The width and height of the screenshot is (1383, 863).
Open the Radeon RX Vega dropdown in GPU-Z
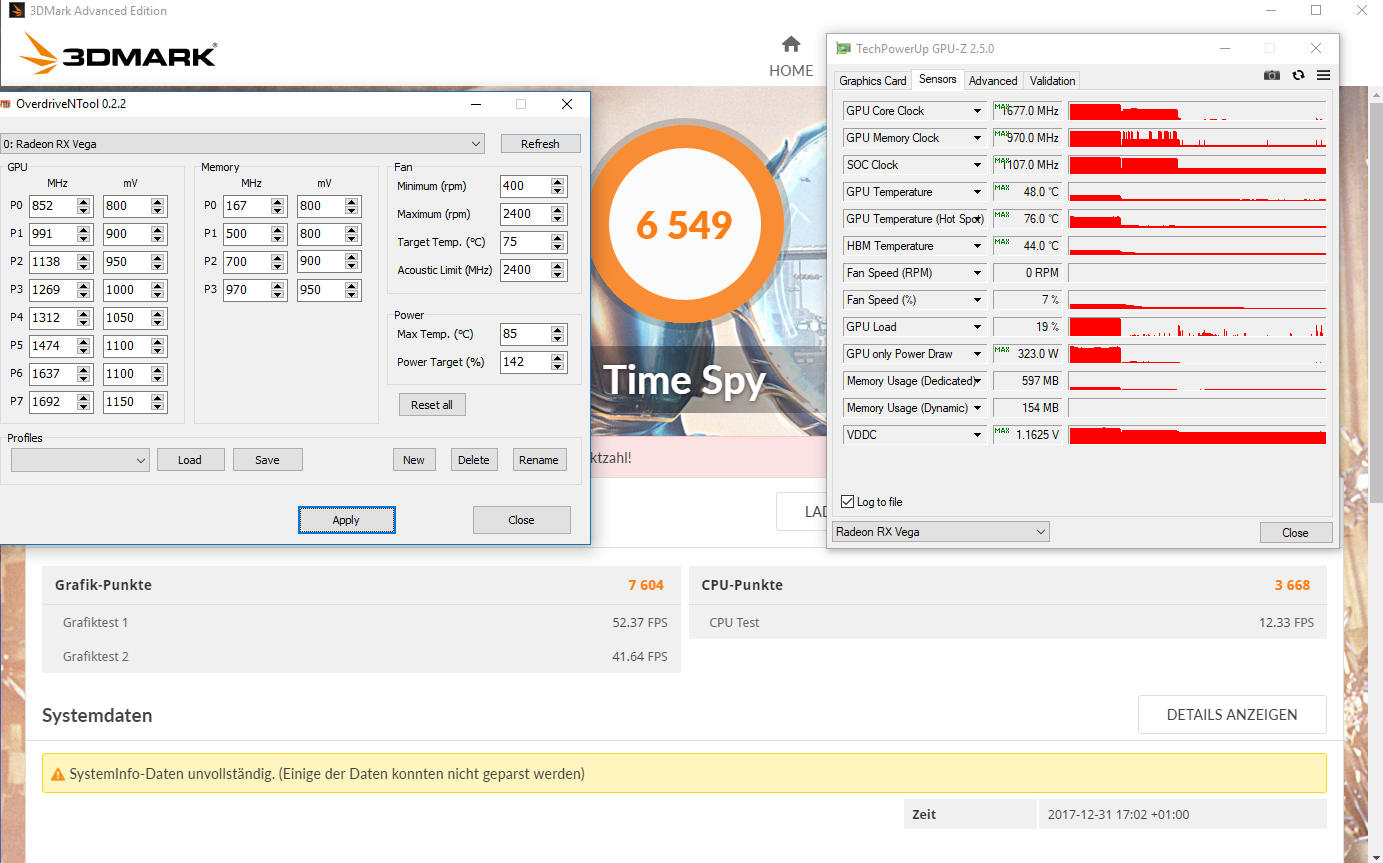(x=940, y=532)
